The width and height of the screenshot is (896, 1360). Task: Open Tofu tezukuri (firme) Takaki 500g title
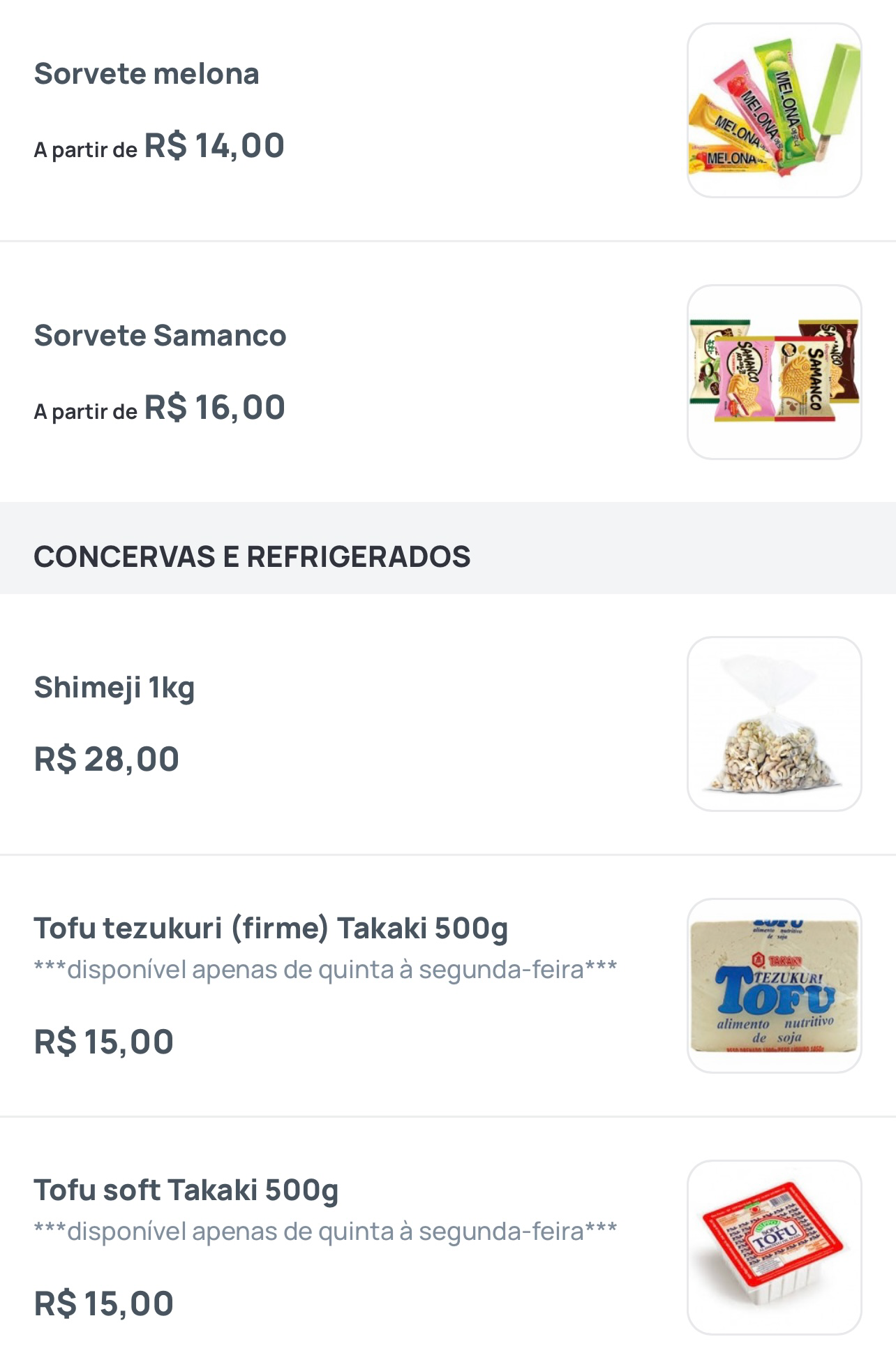[x=271, y=928]
